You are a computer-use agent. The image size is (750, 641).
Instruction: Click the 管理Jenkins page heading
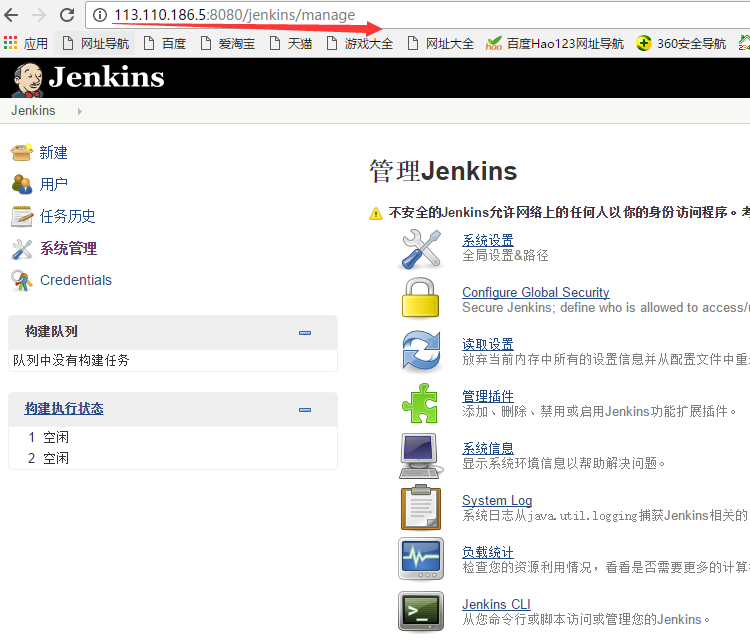pyautogui.click(x=443, y=171)
